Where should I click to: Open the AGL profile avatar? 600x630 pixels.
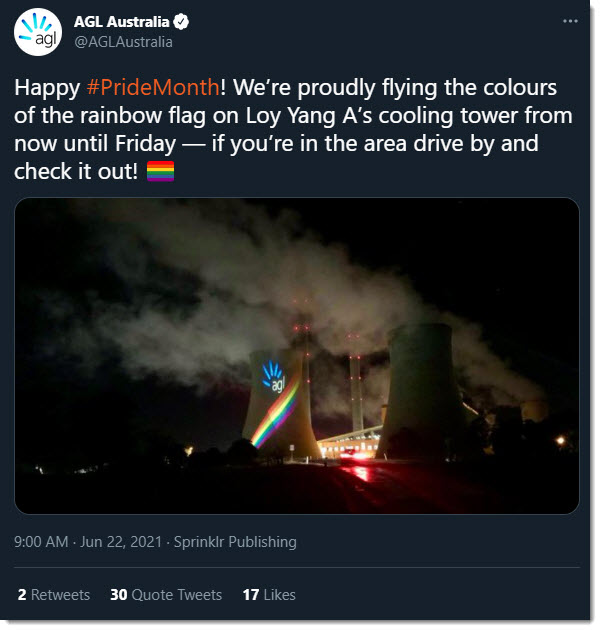38,32
